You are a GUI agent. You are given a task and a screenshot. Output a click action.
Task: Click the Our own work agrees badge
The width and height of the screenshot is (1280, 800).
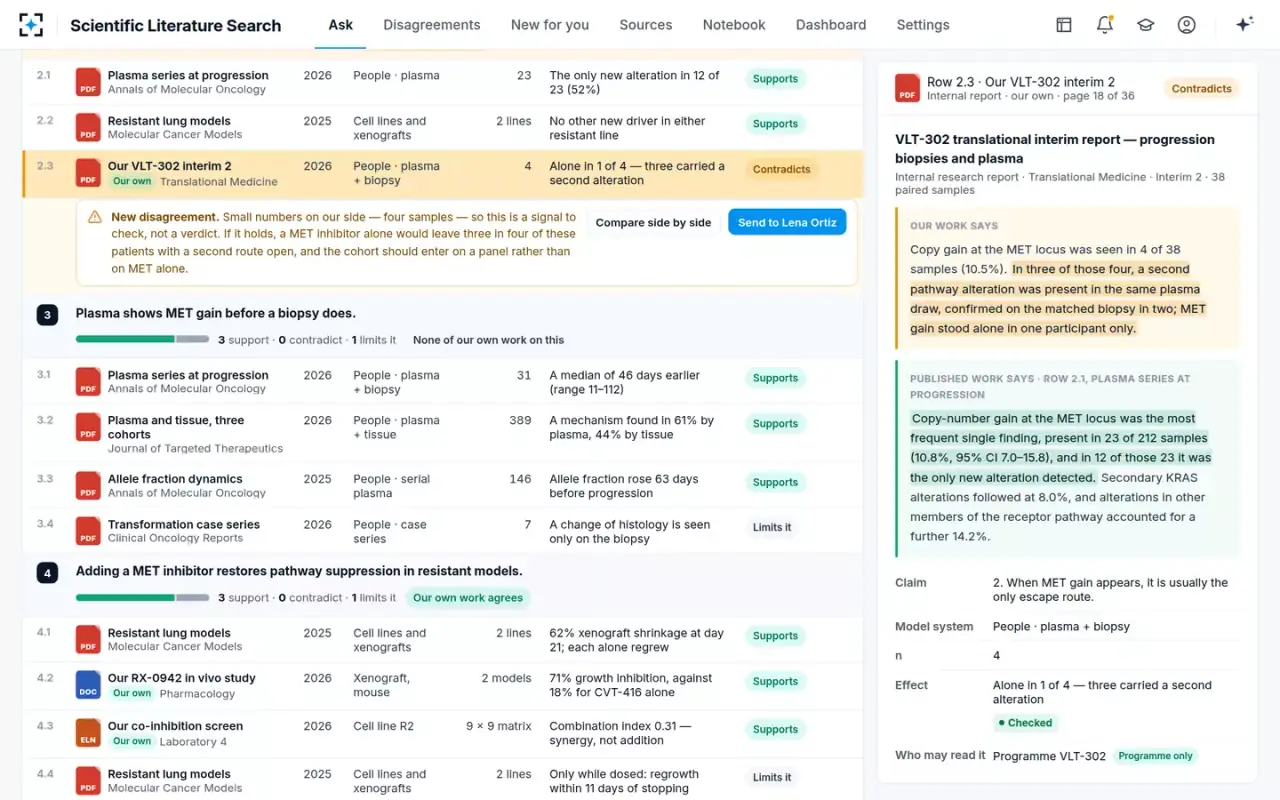[468, 598]
